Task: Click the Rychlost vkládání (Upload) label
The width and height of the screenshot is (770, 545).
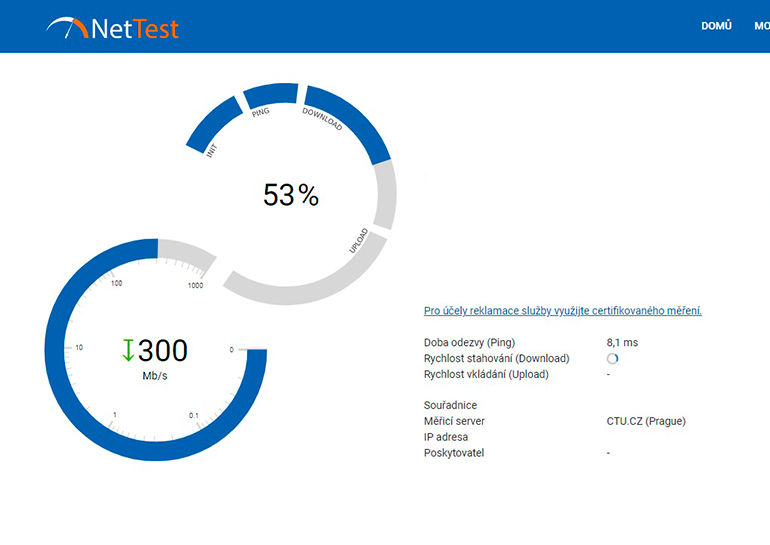Action: point(486,375)
